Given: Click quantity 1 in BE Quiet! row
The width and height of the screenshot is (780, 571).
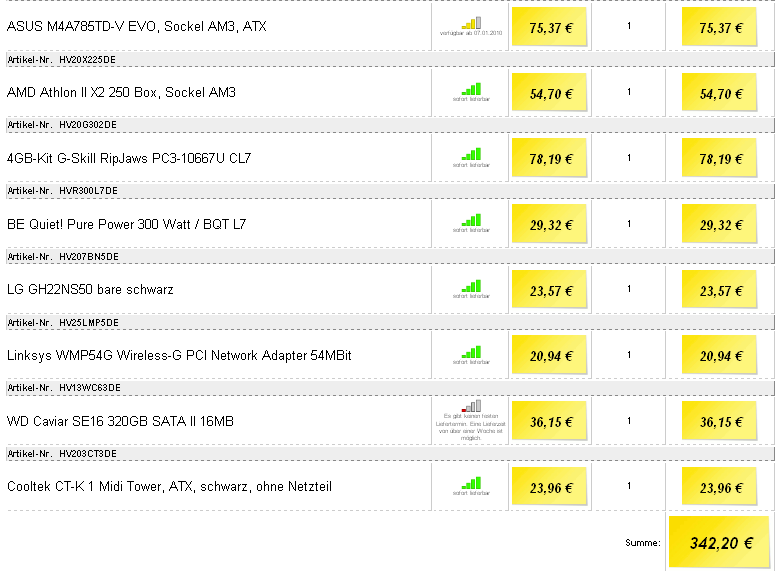Looking at the screenshot, I should click(629, 224).
